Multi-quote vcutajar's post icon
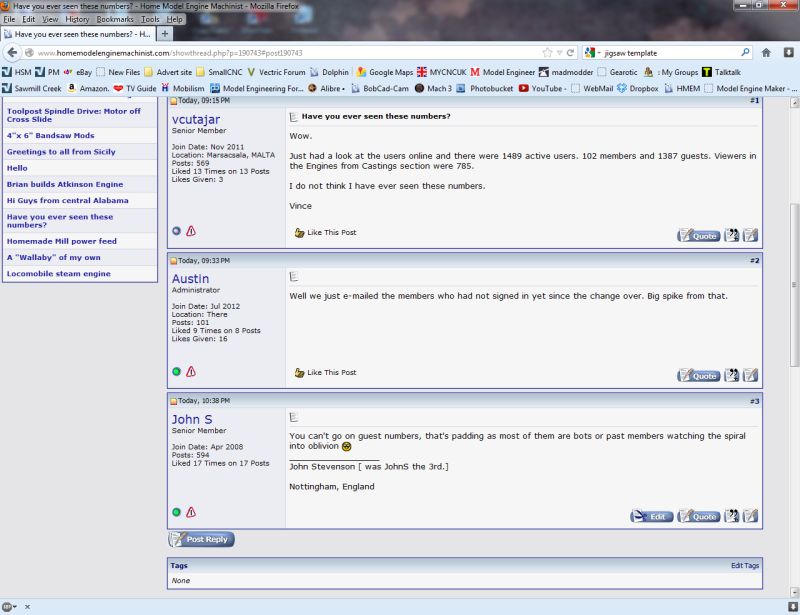 tap(732, 235)
